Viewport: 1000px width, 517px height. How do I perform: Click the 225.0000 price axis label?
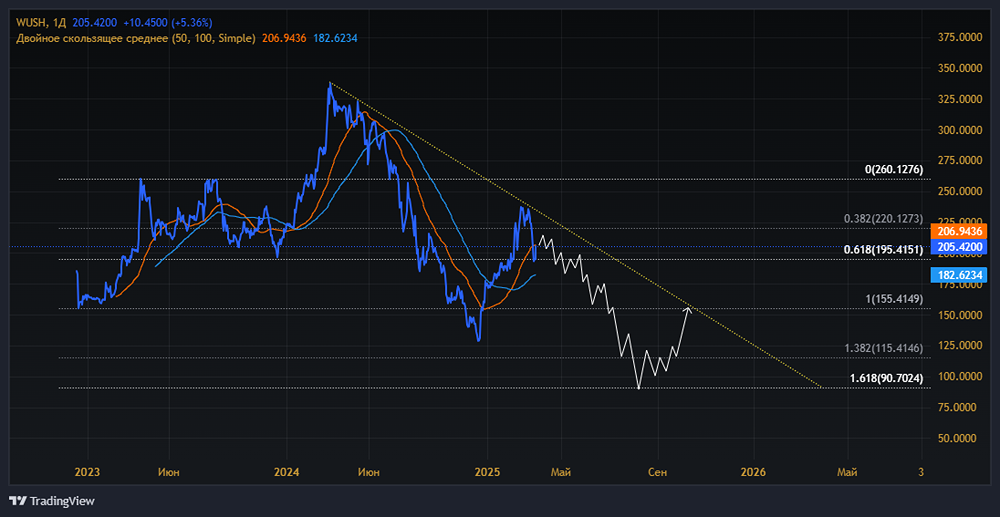pyautogui.click(x=960, y=222)
